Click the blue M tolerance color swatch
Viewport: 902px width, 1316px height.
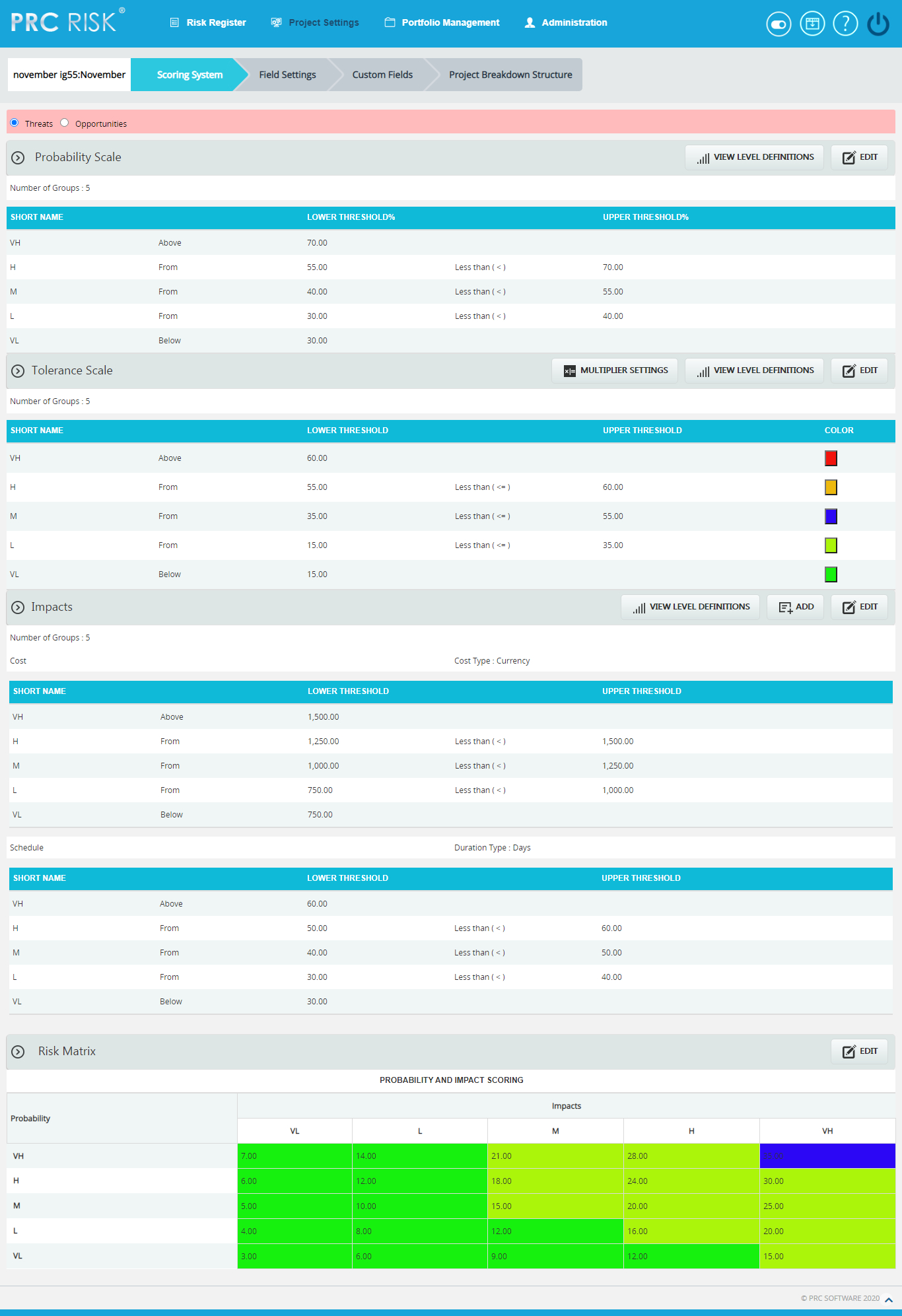(831, 516)
